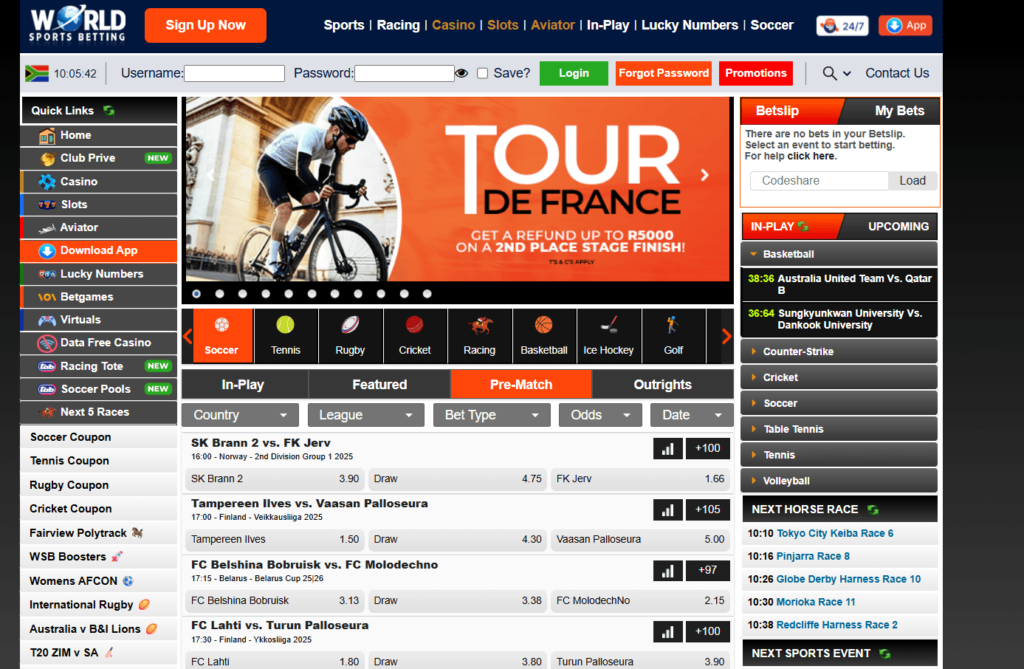Click the Forgot Password button
The height and width of the screenshot is (669, 1024).
(664, 73)
